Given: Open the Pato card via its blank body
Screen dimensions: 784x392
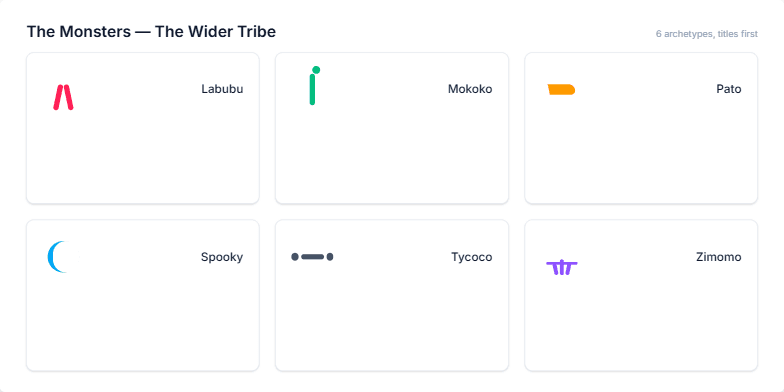Looking at the screenshot, I should pyautogui.click(x=641, y=155).
